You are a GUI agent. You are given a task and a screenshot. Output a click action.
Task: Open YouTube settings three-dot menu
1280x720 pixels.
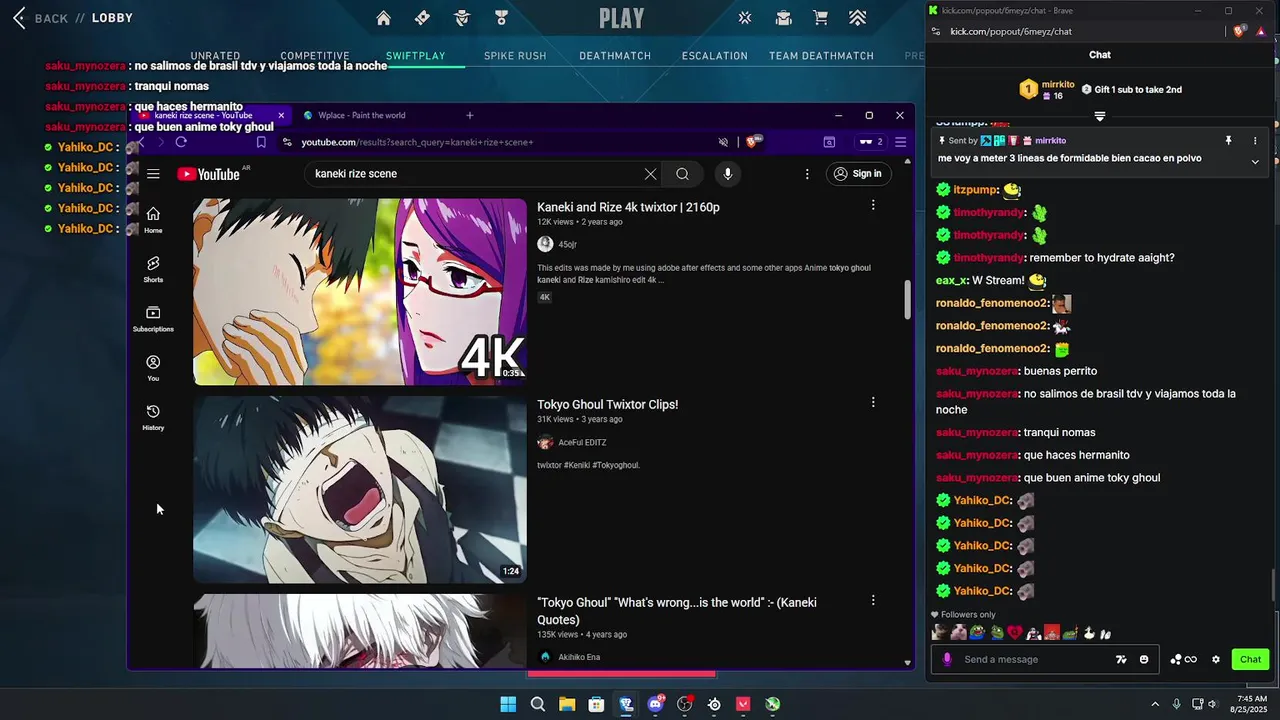807,174
